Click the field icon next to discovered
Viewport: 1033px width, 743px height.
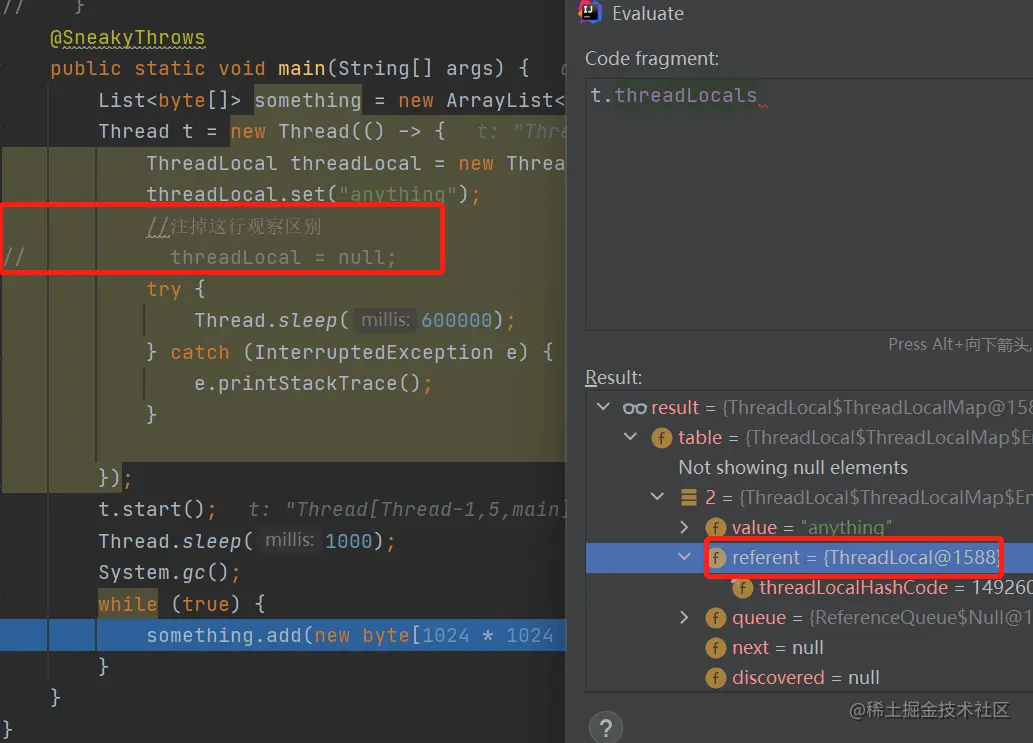715,678
